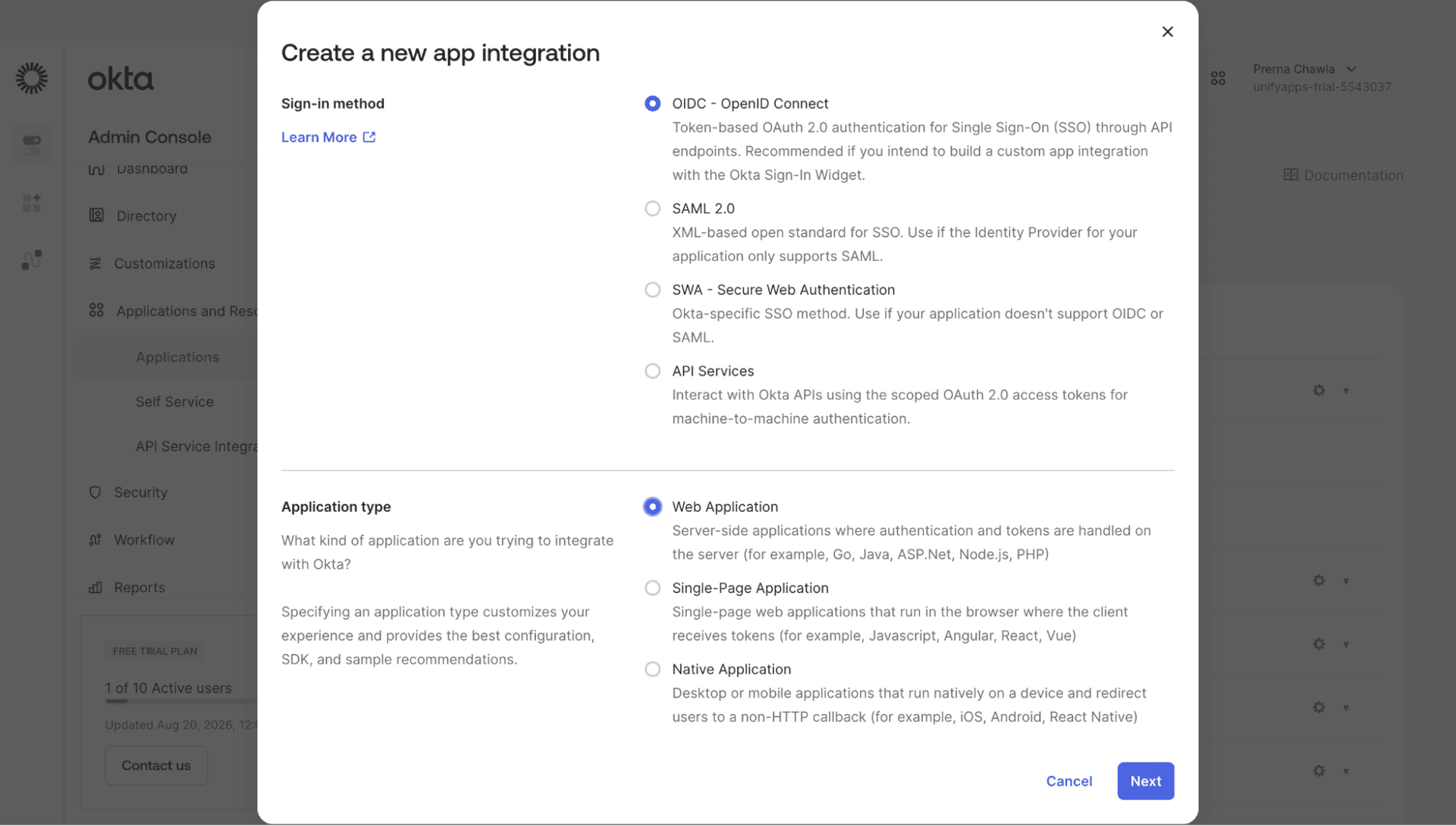Select API Services sign-in method
Image resolution: width=1456 pixels, height=826 pixels.
(x=652, y=371)
